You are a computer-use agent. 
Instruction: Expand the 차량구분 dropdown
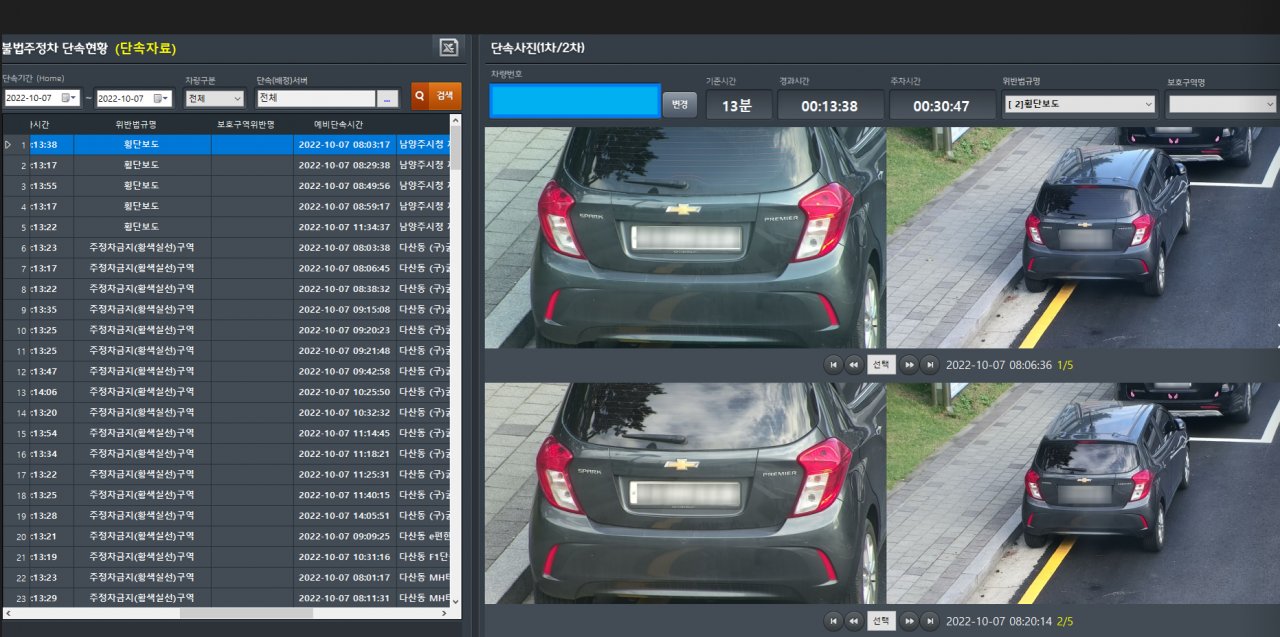(237, 98)
